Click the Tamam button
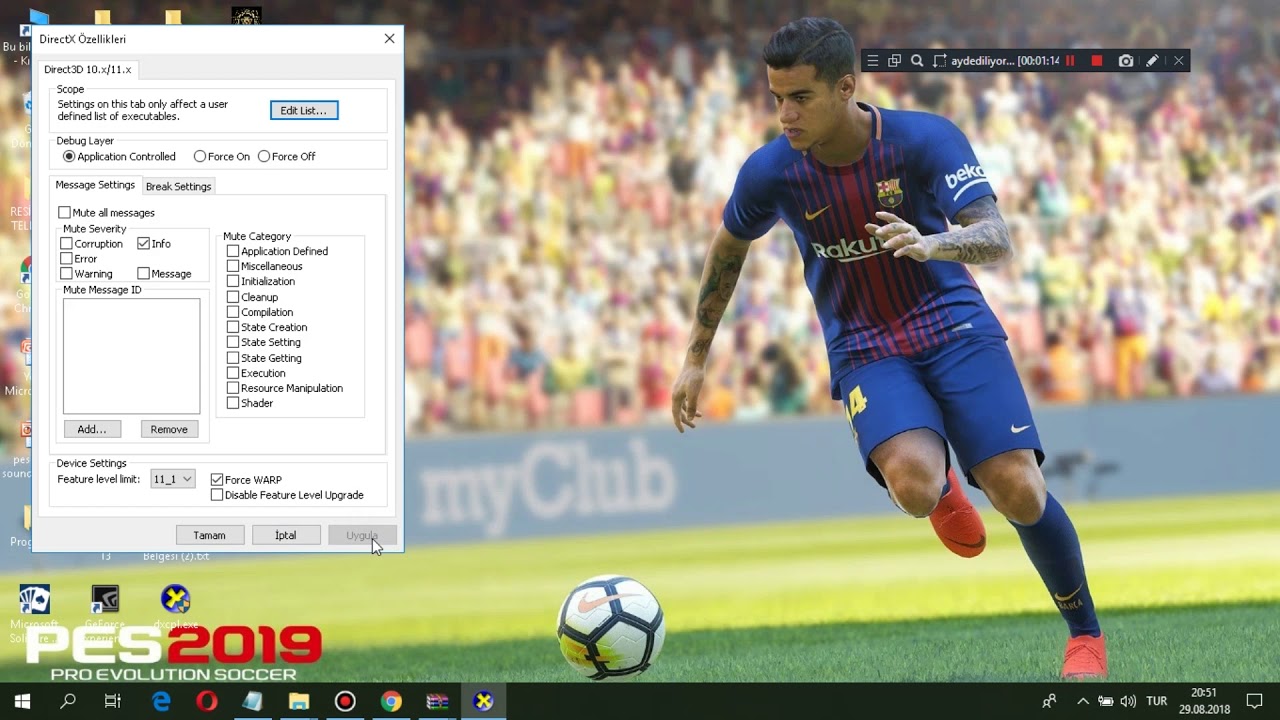This screenshot has height=720, width=1280. [x=209, y=535]
